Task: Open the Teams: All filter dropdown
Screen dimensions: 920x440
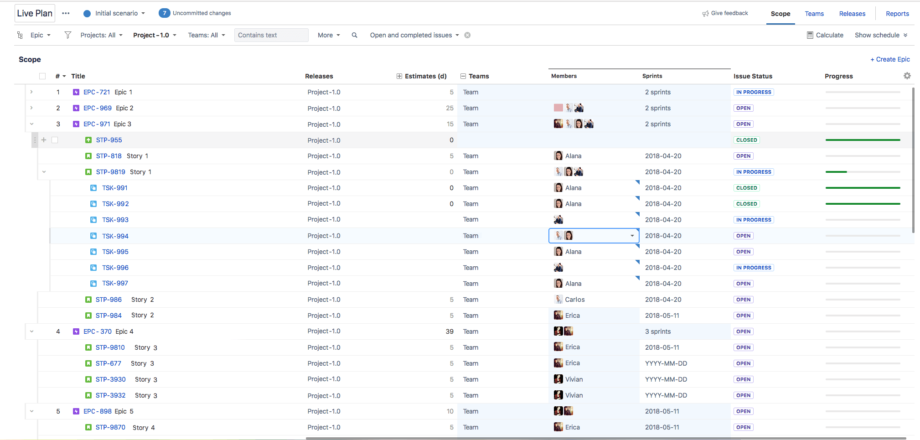Action: point(207,35)
